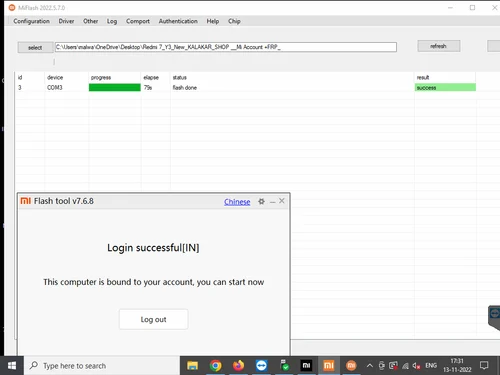Minimize the Flash tool v7.6.8 dialog

coord(273,202)
